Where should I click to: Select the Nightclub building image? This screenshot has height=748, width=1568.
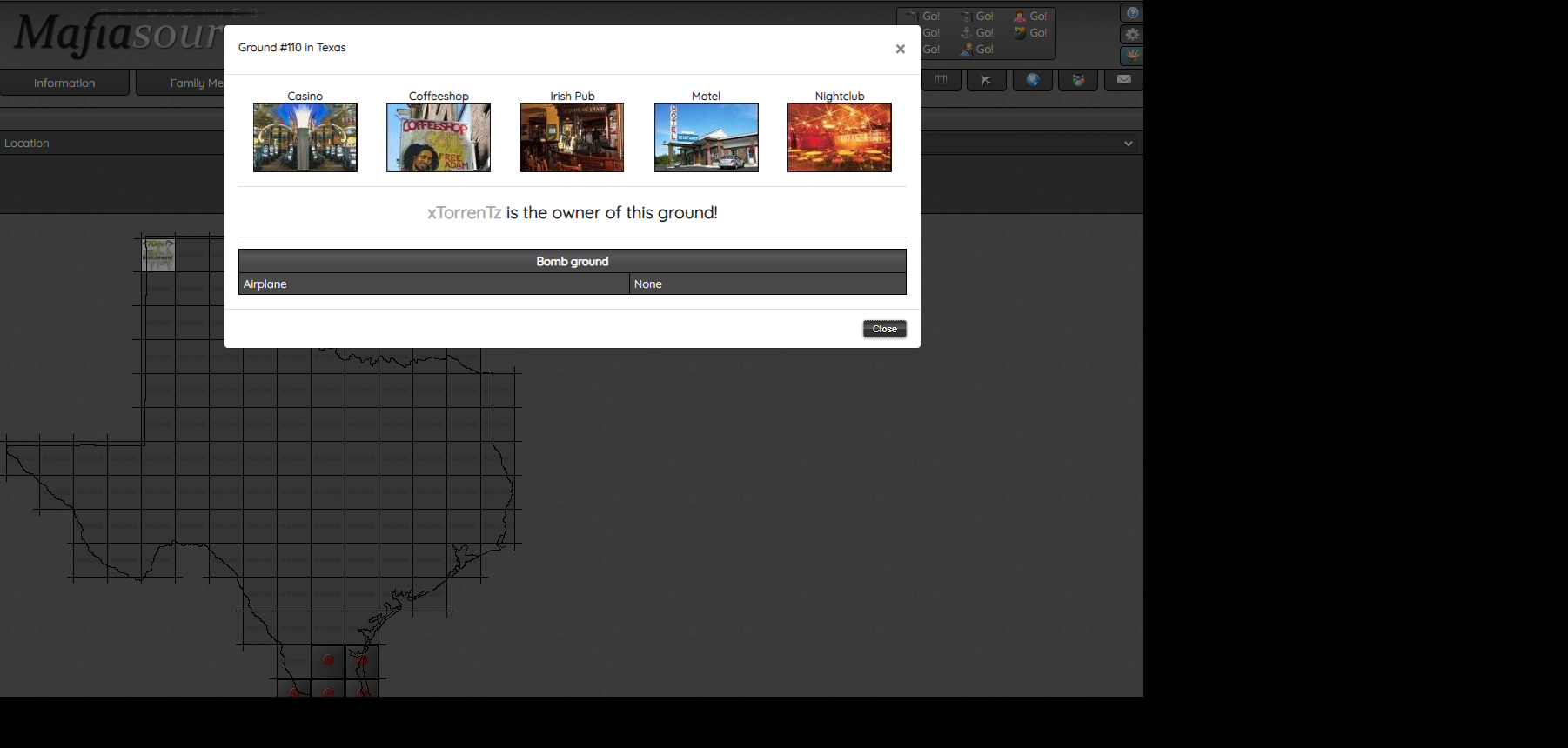pyautogui.click(x=839, y=137)
